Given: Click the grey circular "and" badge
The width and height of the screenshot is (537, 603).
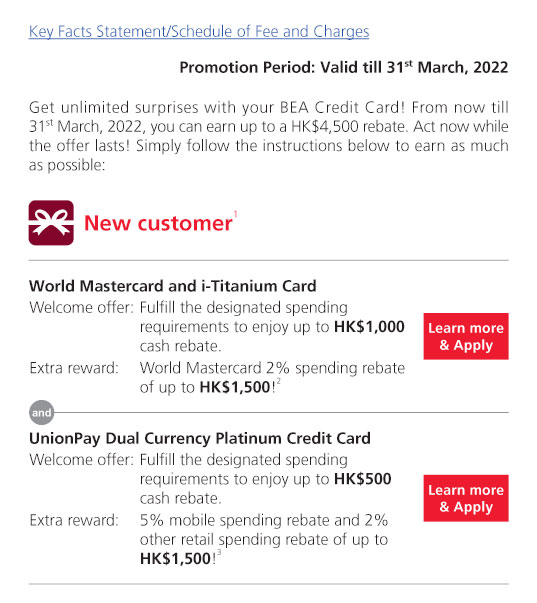Looking at the screenshot, I should click(x=42, y=413).
